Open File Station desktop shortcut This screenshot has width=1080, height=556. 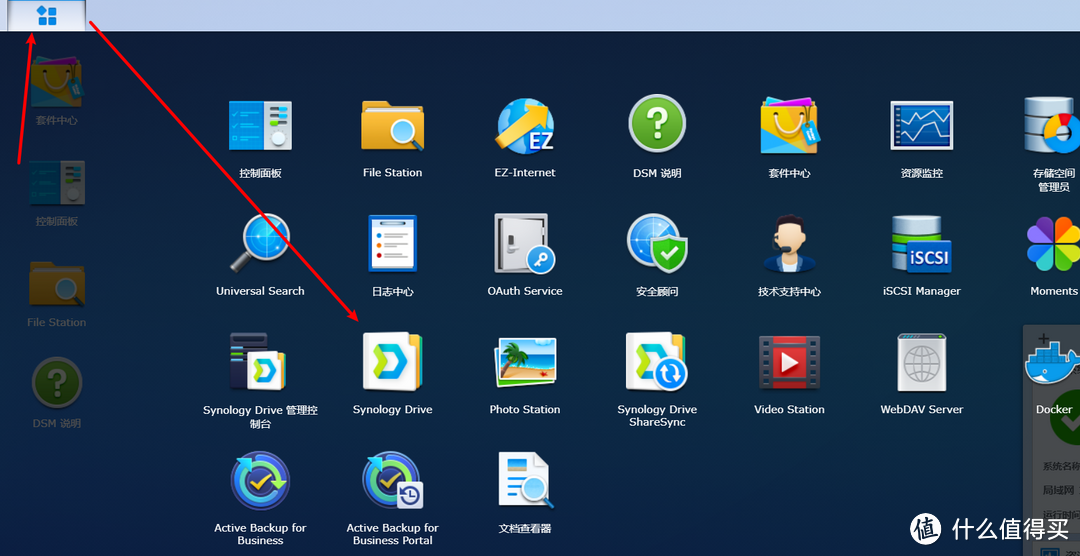[x=56, y=283]
